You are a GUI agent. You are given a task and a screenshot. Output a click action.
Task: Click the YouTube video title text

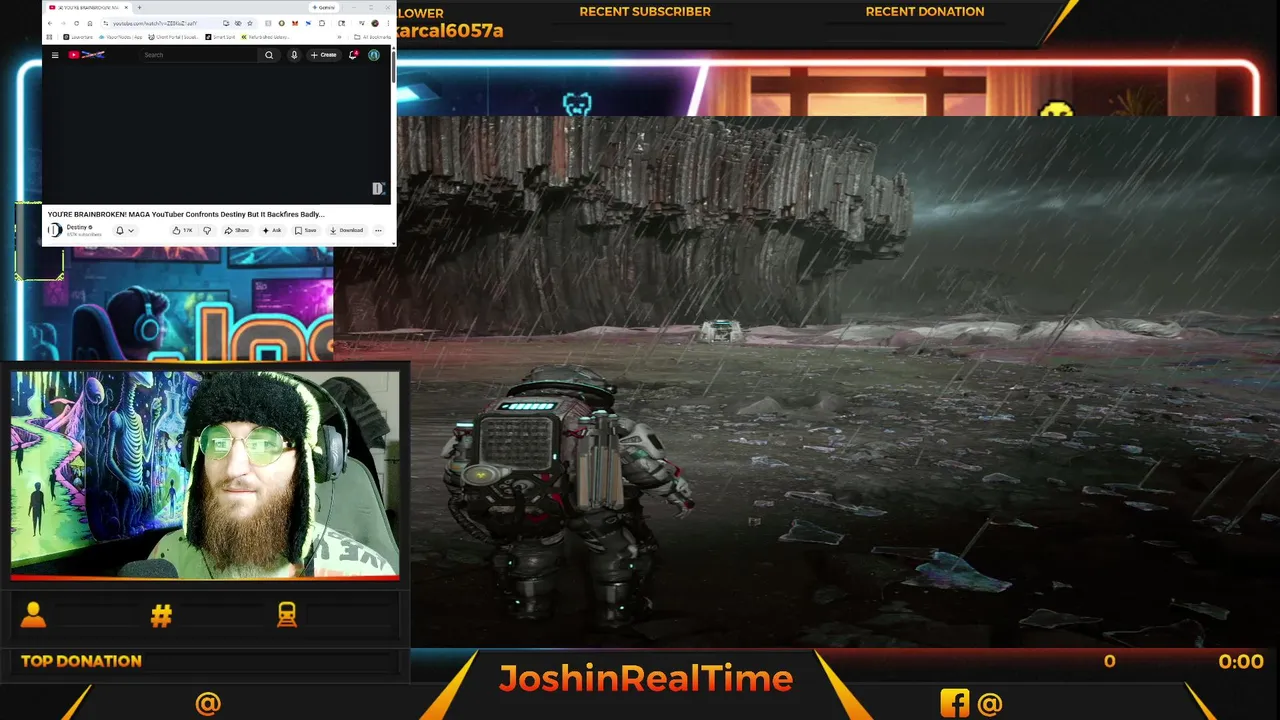pyautogui.click(x=186, y=214)
